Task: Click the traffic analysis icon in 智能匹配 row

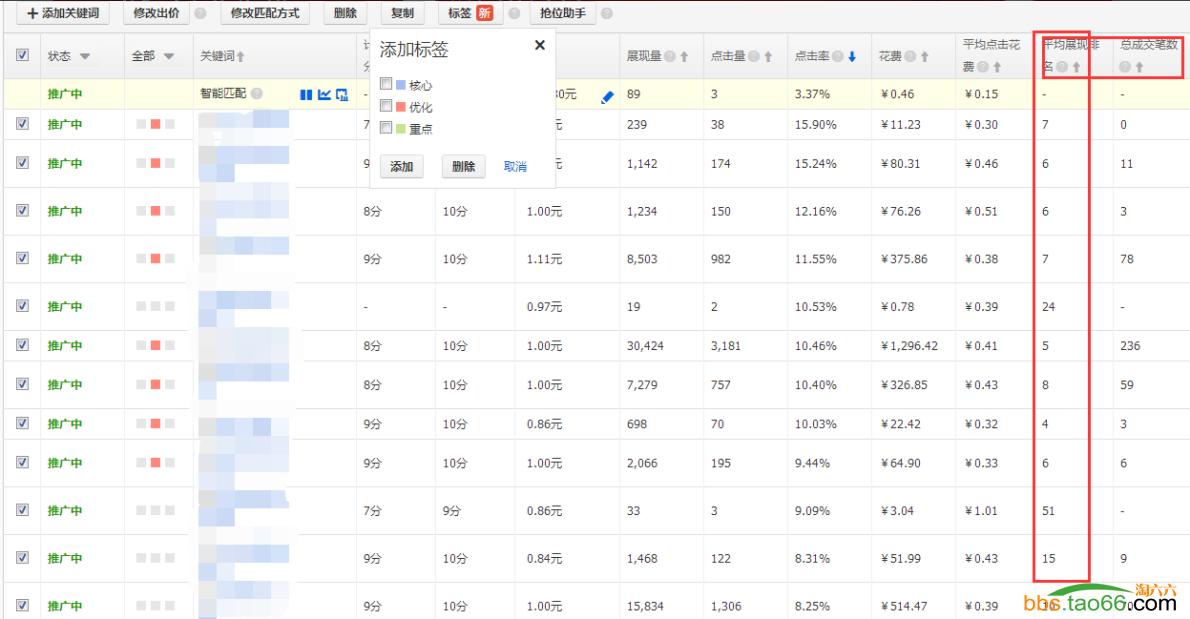Action: [341, 92]
